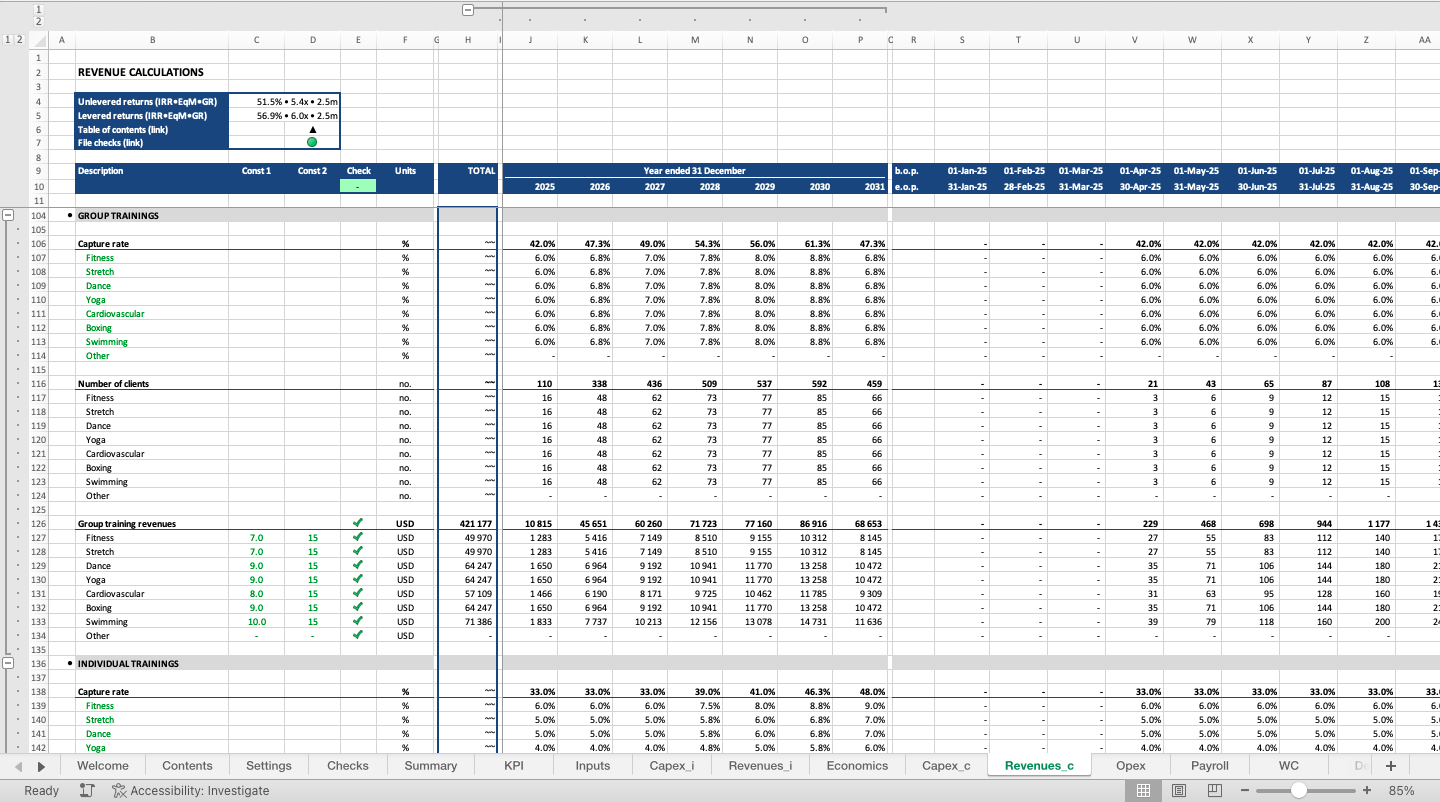The image size is (1440, 802).
Task: Switch to the Opex sheet tab
Action: tap(1131, 765)
